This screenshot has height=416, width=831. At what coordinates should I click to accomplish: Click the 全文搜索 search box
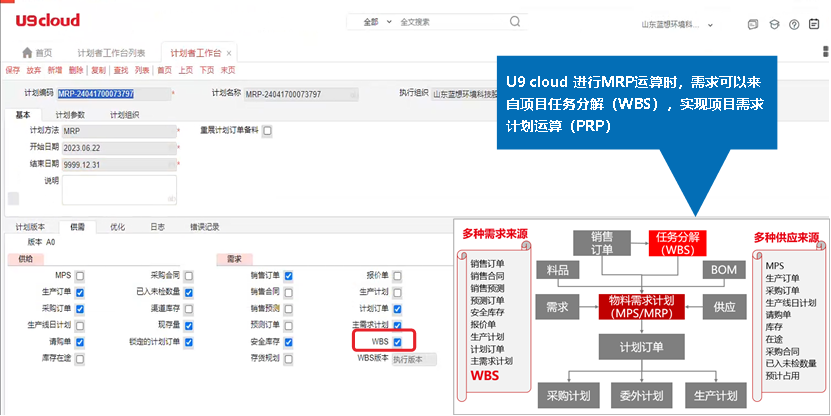453,22
